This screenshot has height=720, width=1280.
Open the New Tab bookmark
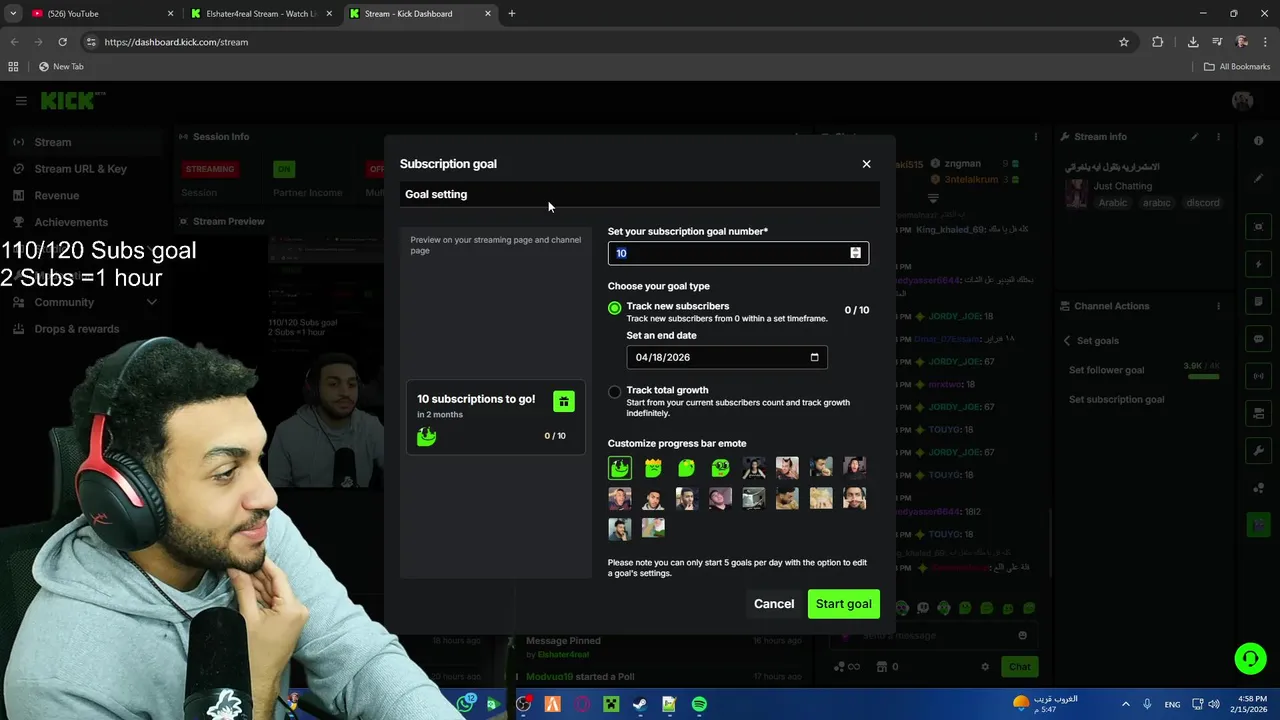click(x=61, y=67)
